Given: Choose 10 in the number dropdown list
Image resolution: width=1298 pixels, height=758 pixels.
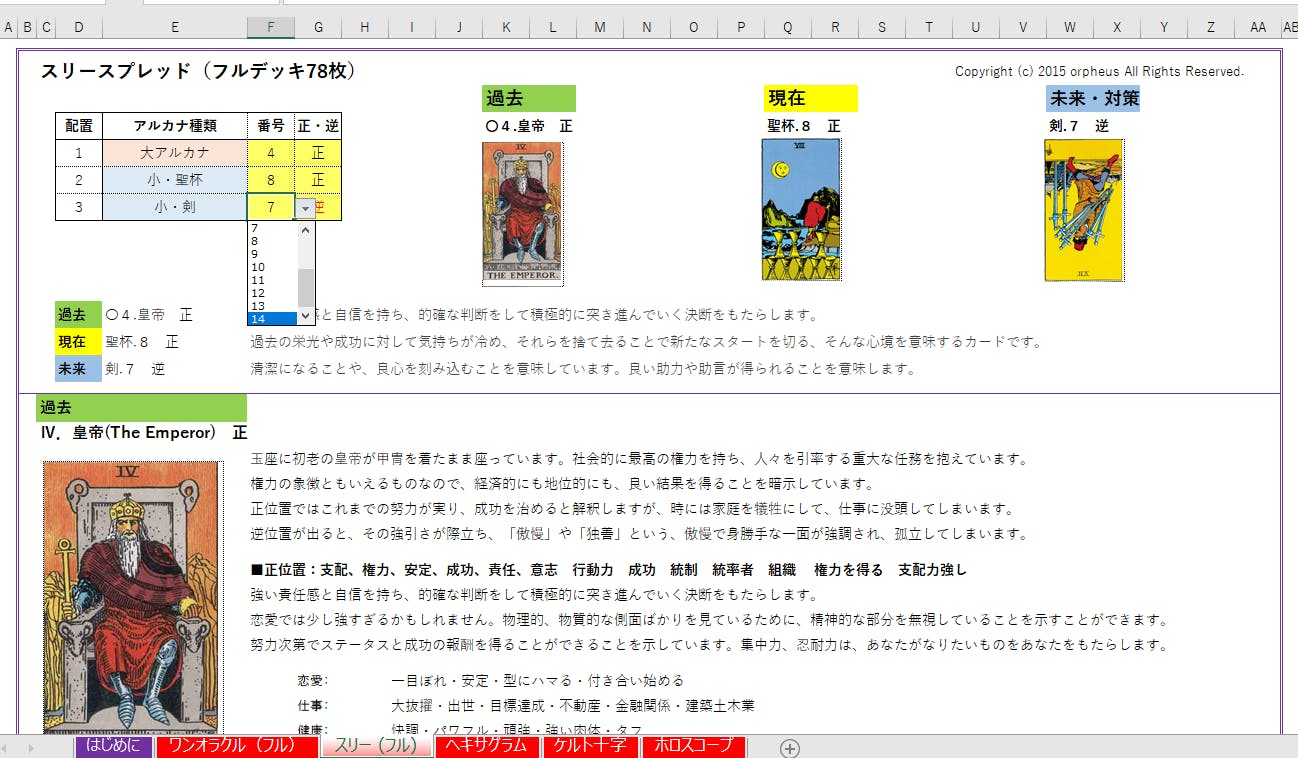Looking at the screenshot, I should click(272, 267).
